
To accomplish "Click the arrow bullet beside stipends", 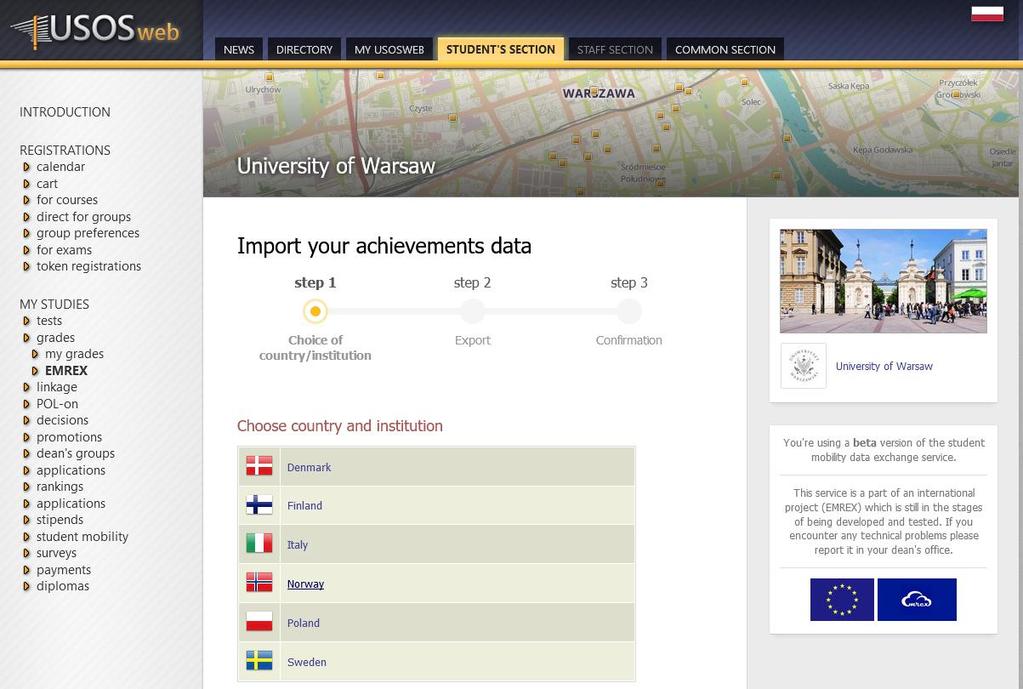I will [26, 520].
